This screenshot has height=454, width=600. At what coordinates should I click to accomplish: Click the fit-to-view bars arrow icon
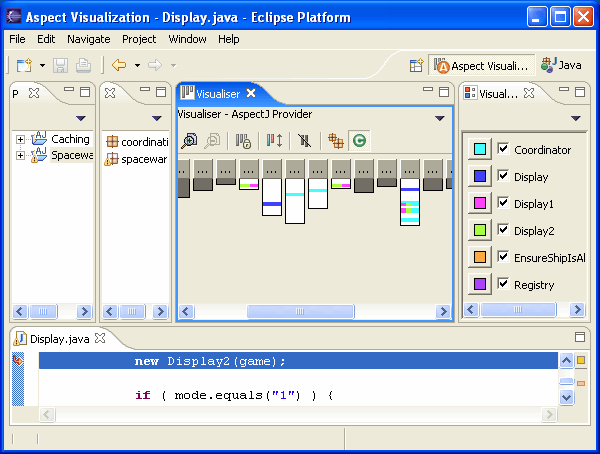pyautogui.click(x=274, y=141)
